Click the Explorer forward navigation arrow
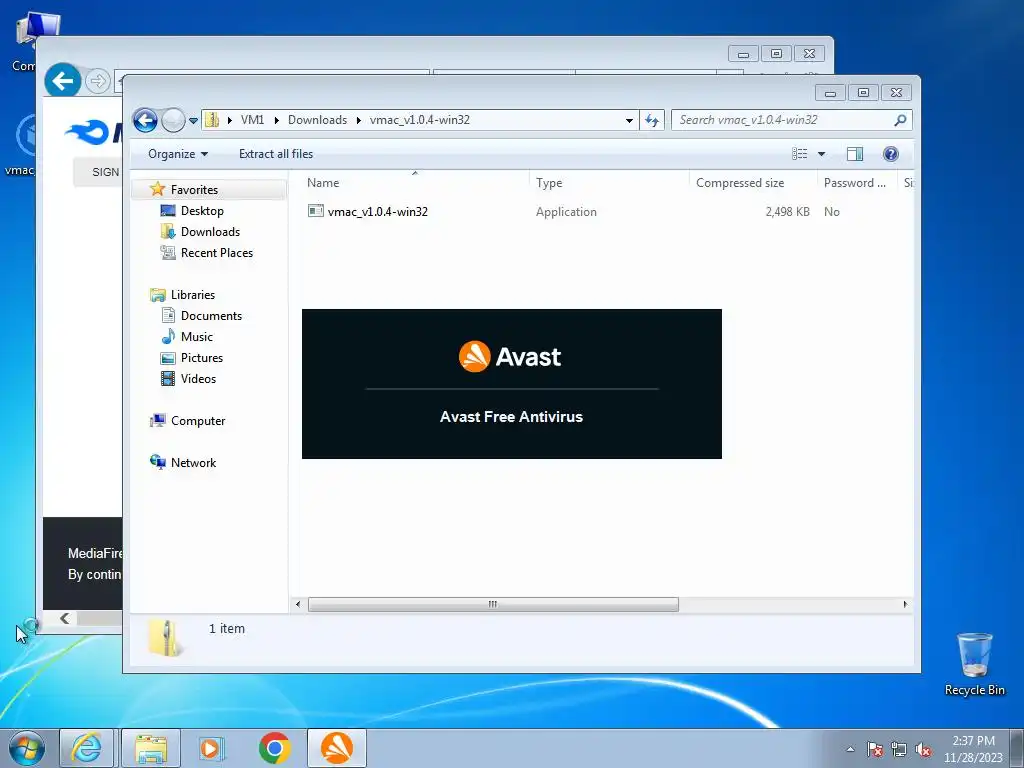The image size is (1024, 768). click(x=173, y=120)
